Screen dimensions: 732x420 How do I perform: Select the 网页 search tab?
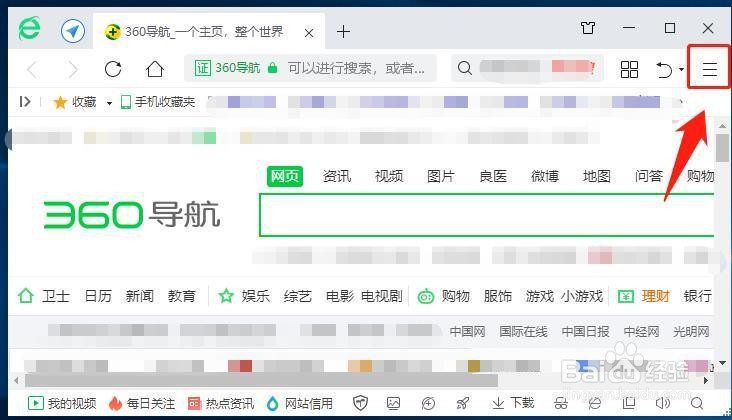coord(285,176)
